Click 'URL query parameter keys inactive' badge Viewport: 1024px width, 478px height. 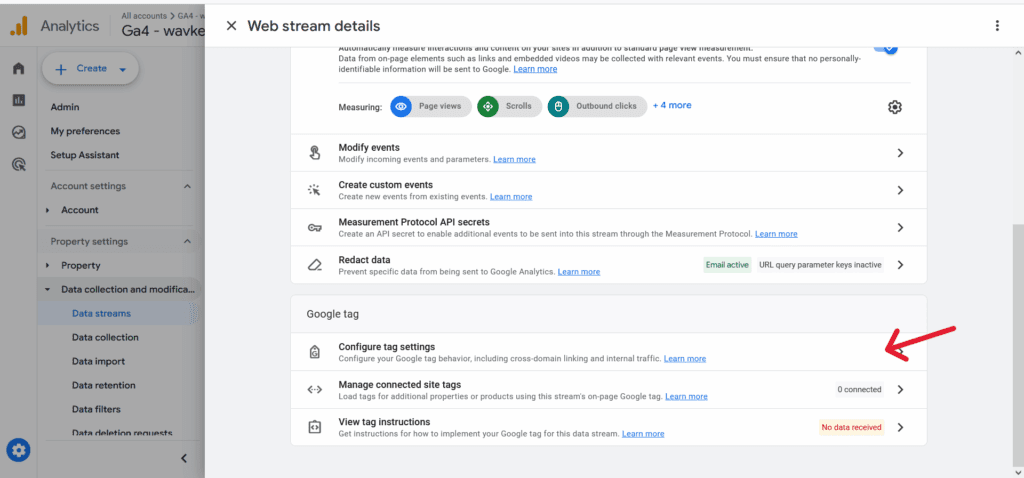[x=820, y=265]
